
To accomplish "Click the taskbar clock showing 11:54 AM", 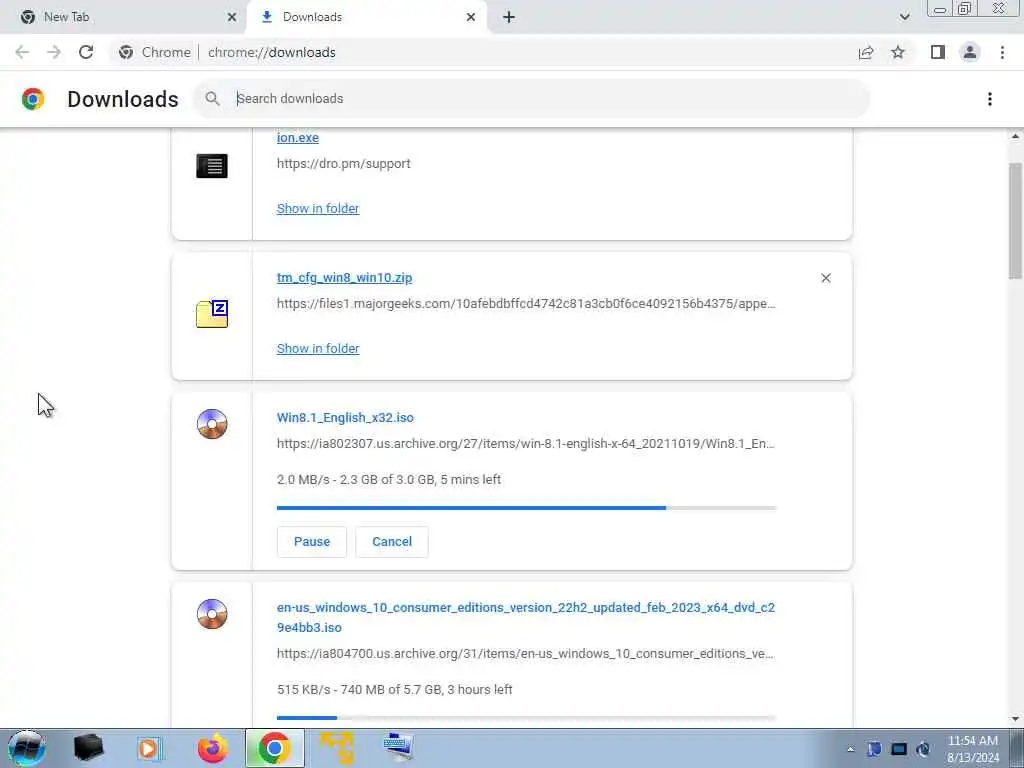I will tap(973, 748).
